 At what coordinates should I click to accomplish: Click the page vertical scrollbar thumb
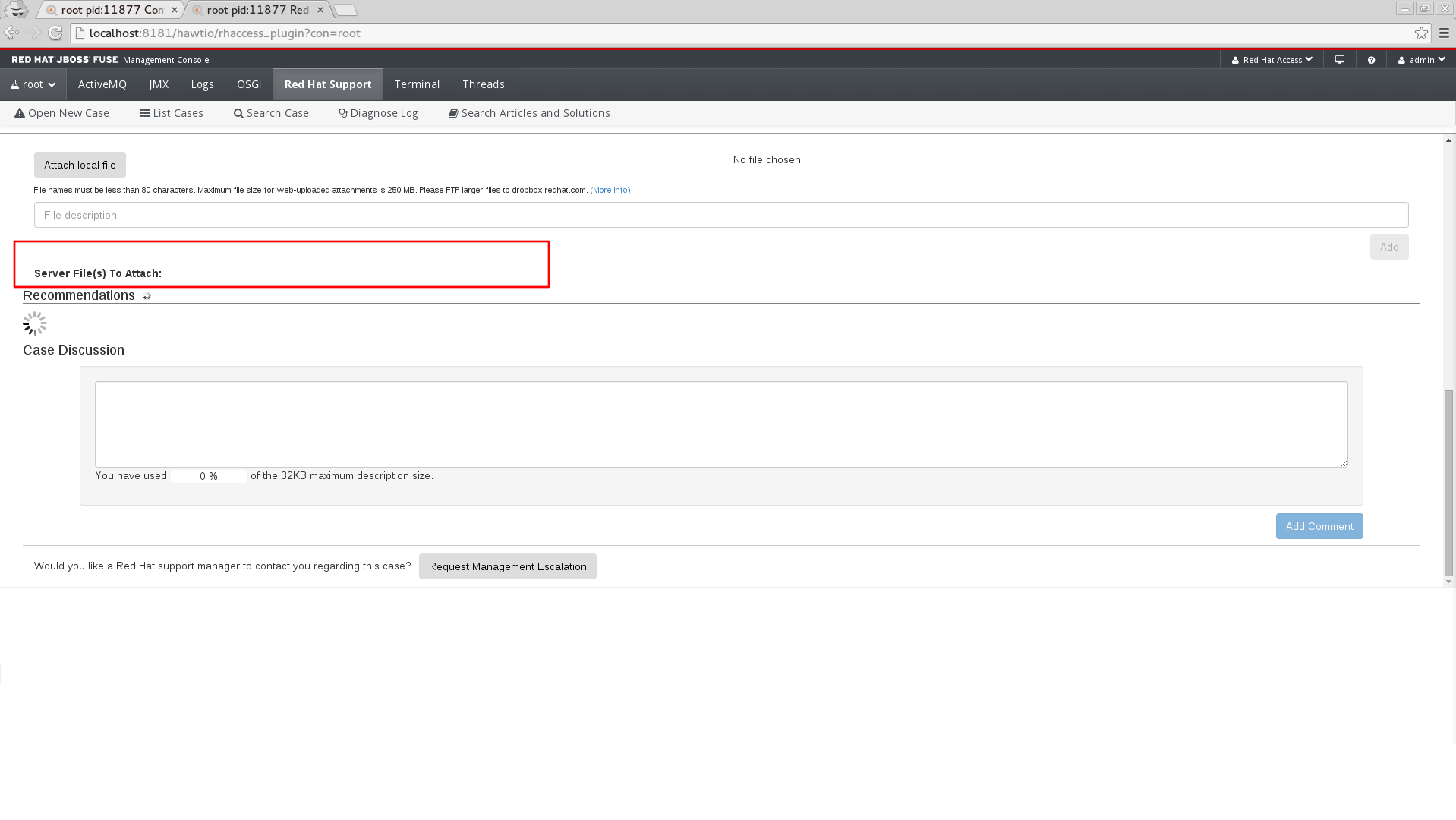pos(1448,483)
